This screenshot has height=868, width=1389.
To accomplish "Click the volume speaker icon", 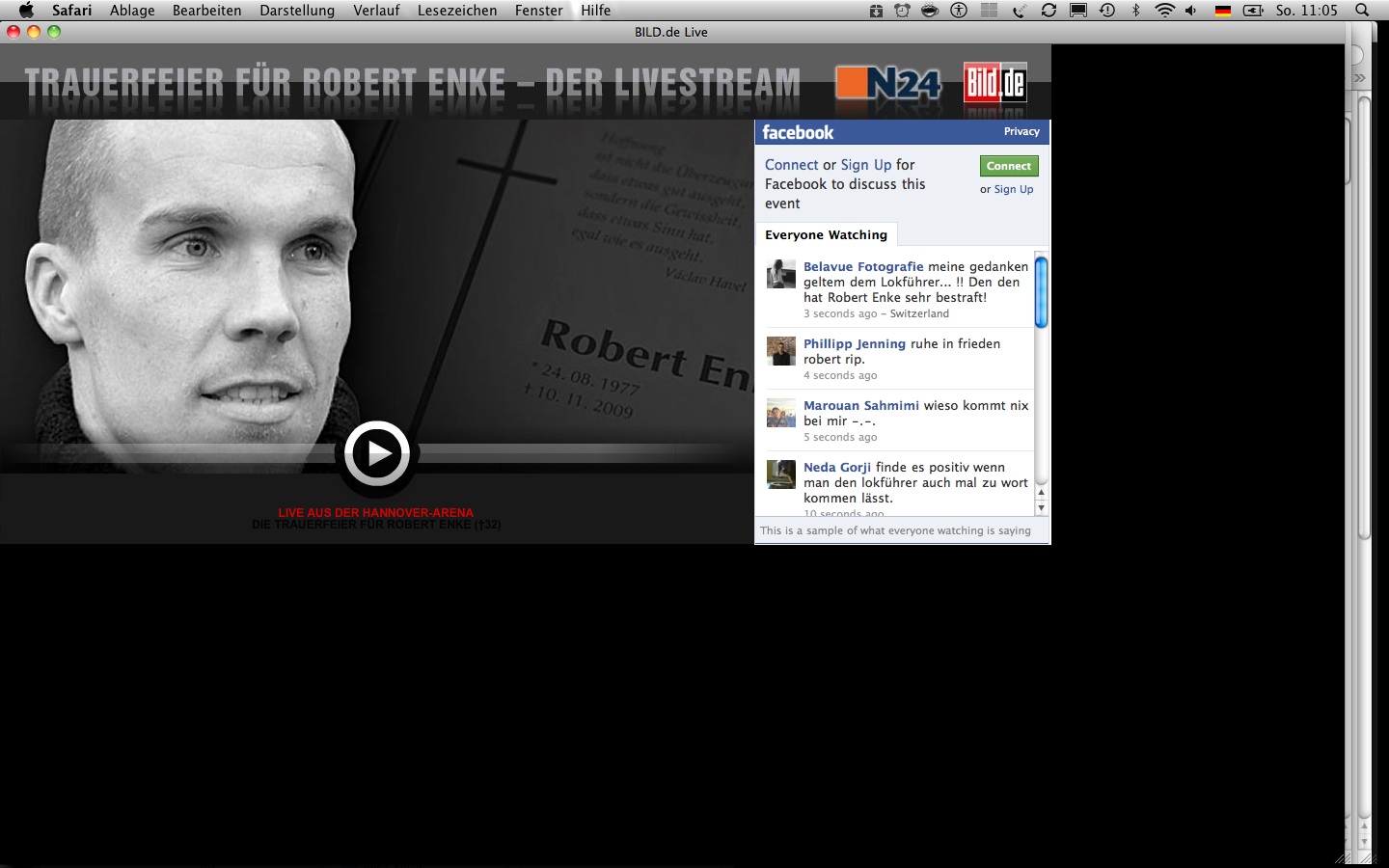I will tap(1190, 11).
